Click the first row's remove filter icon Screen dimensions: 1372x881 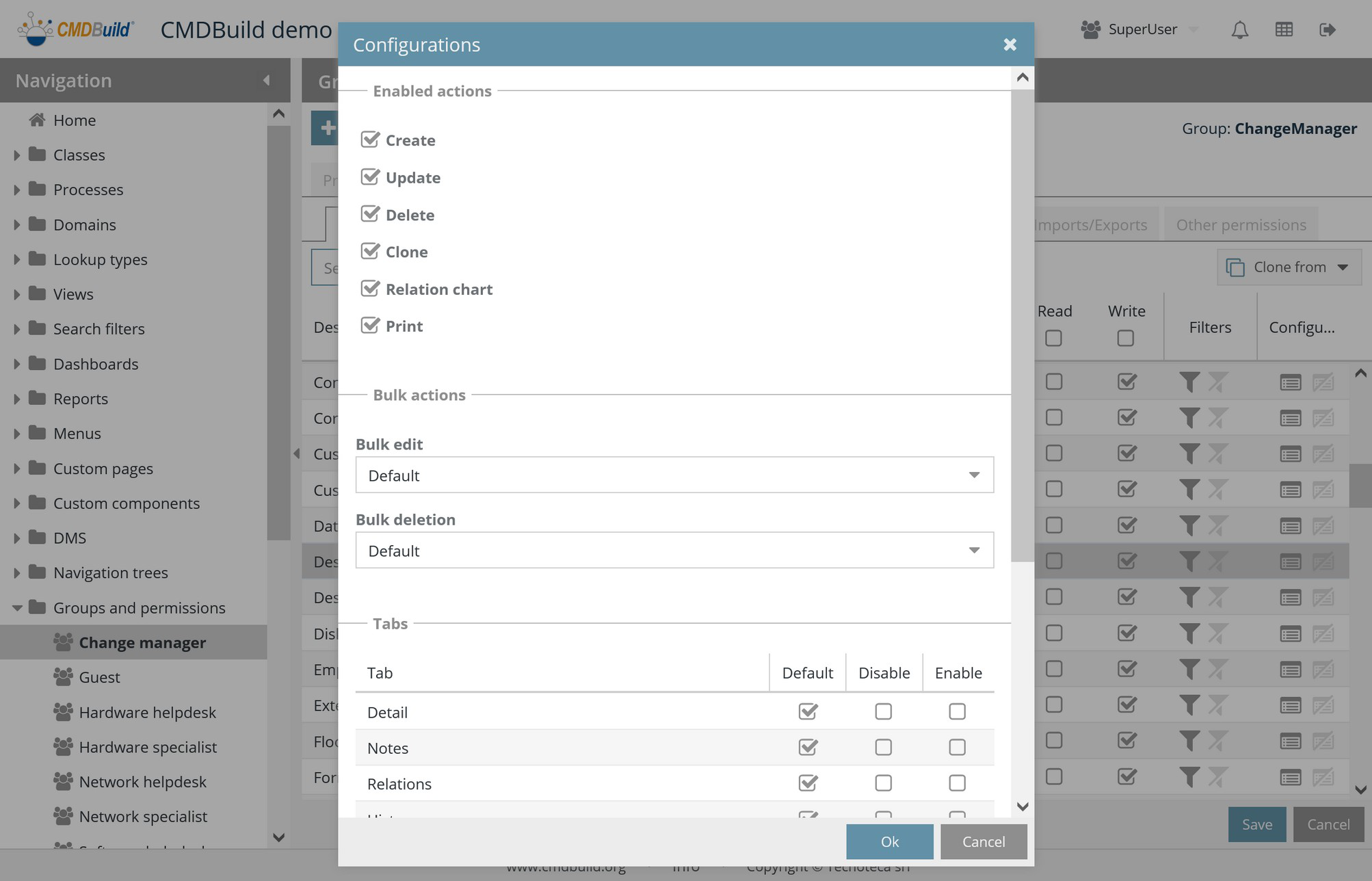1217,382
